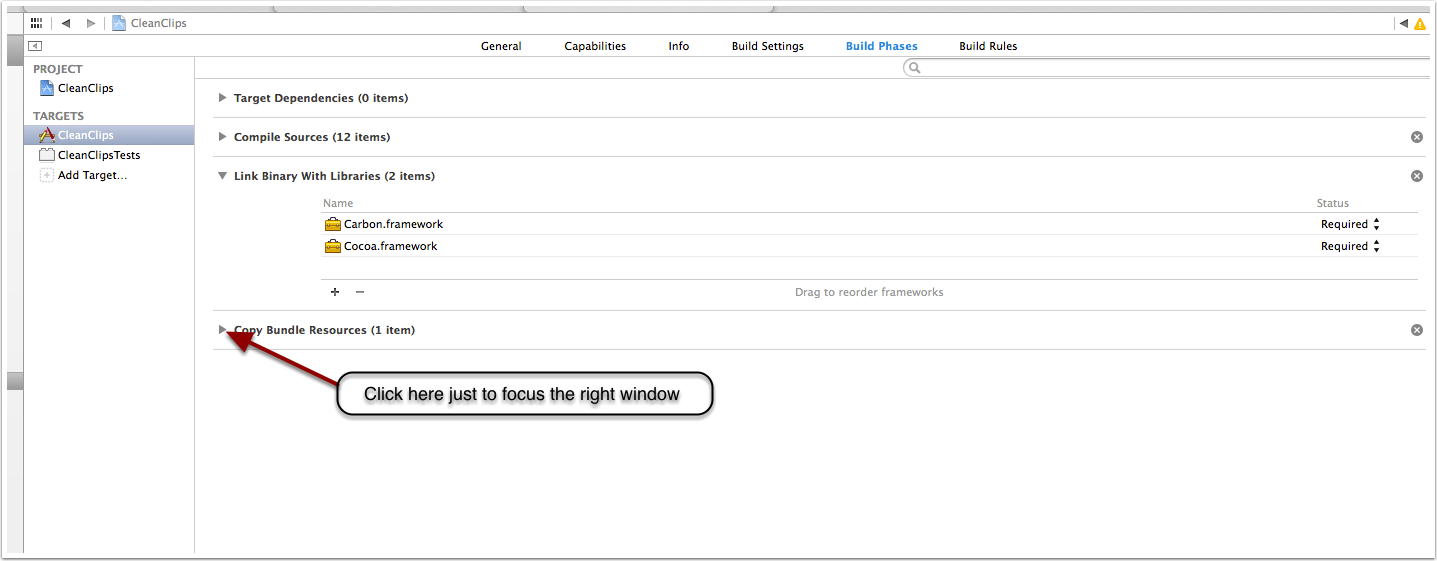Viewport: 1437px width, 561px height.
Task: Expand the Compile Sources section
Action: (222, 137)
